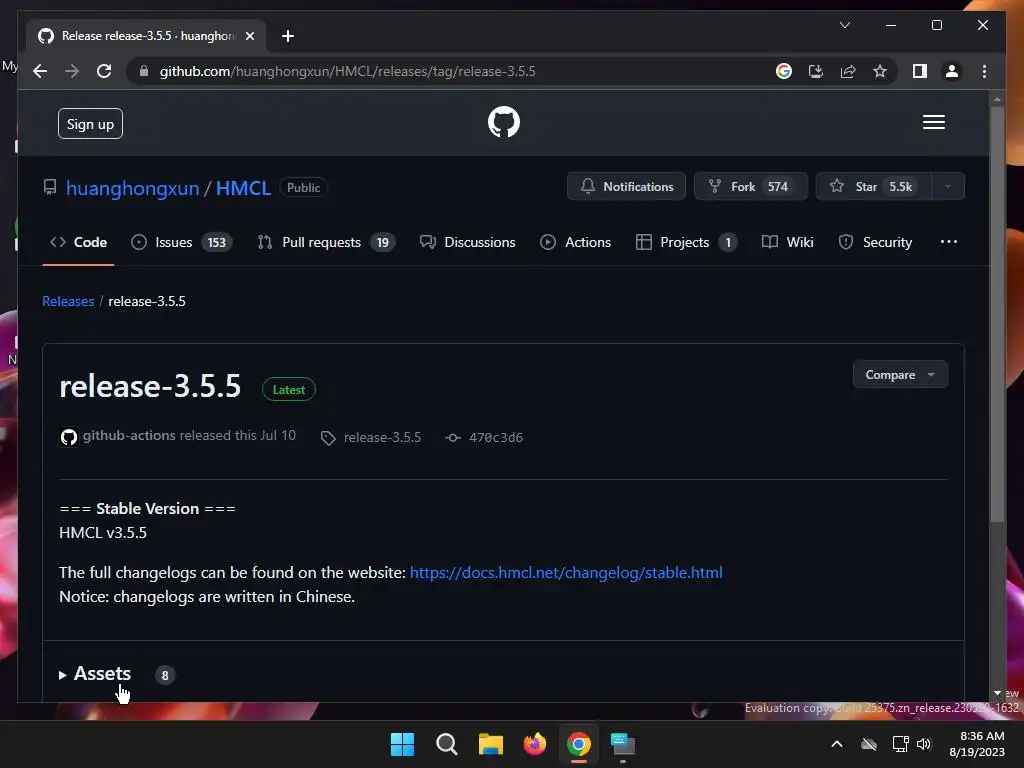Image resolution: width=1024 pixels, height=768 pixels.
Task: Open Chrome profile icon
Action: click(x=952, y=71)
